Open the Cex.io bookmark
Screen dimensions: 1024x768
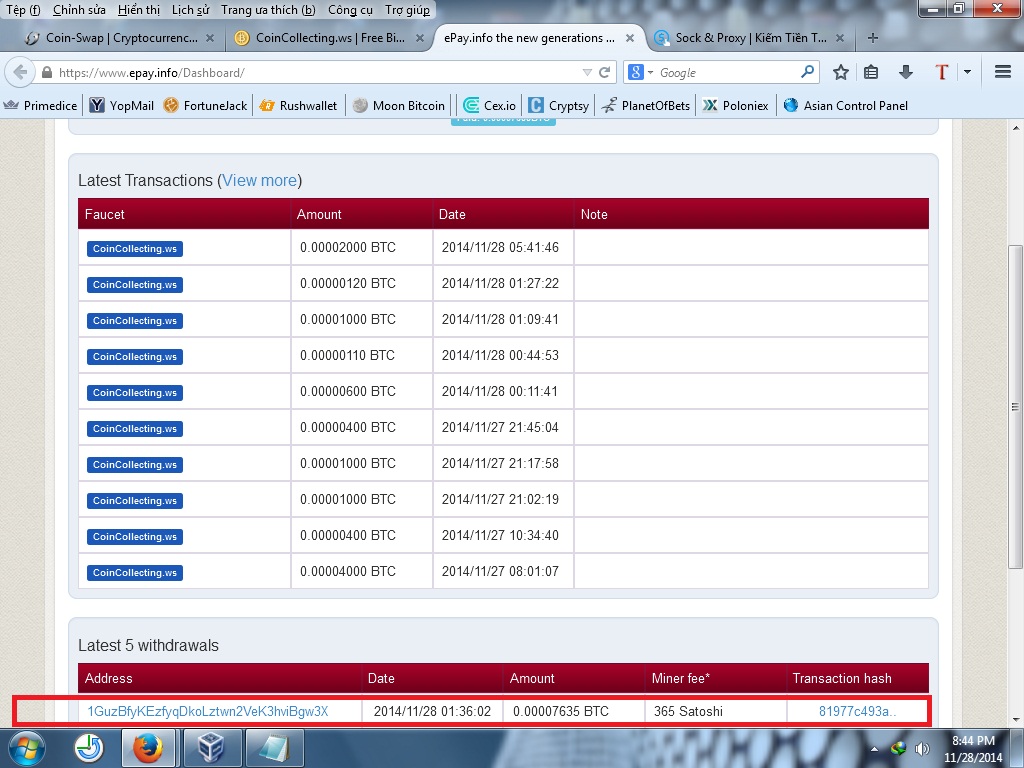pyautogui.click(x=490, y=105)
